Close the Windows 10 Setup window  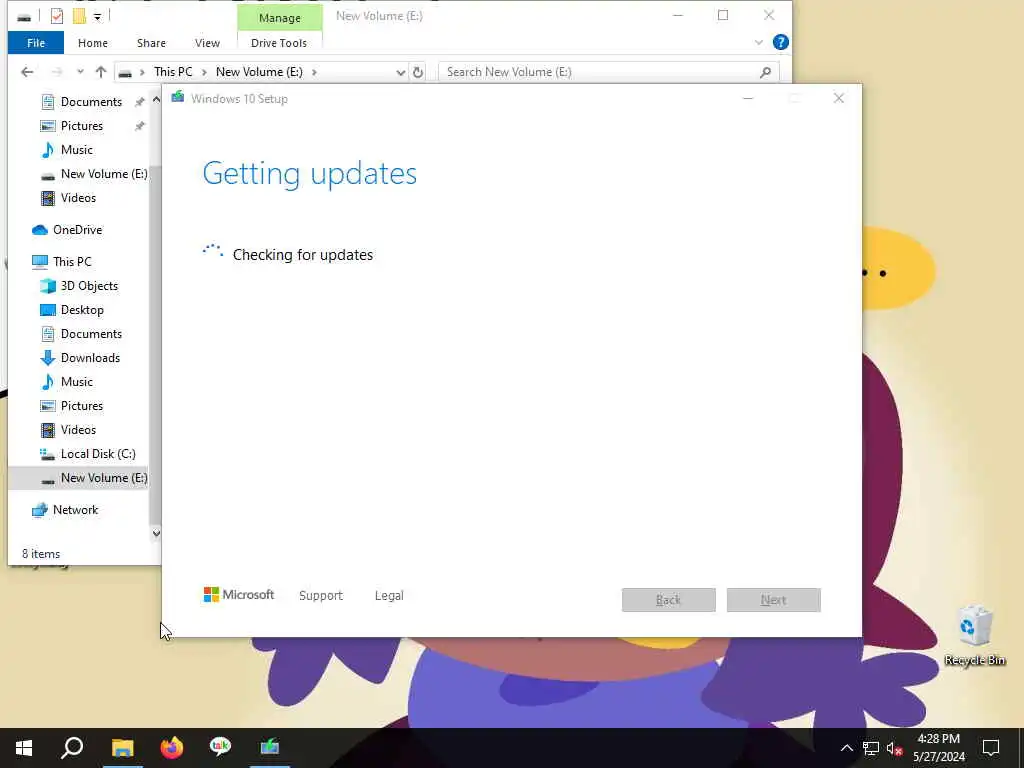[839, 99]
